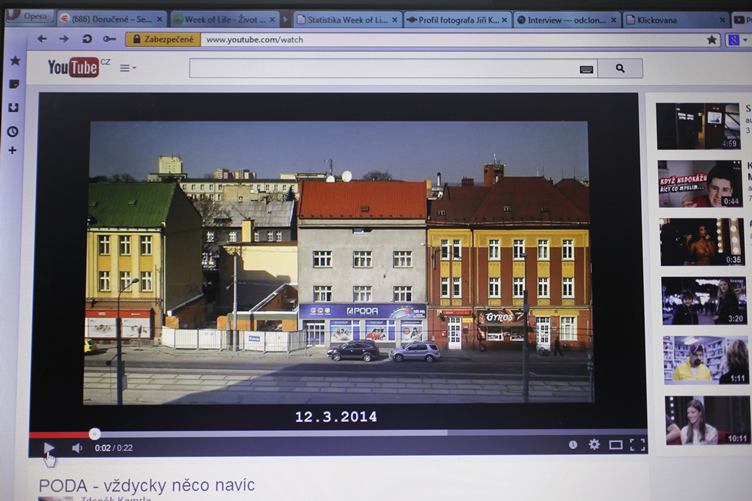Click the key icon in the toolbar
The image size is (752, 501).
pyautogui.click(x=109, y=39)
